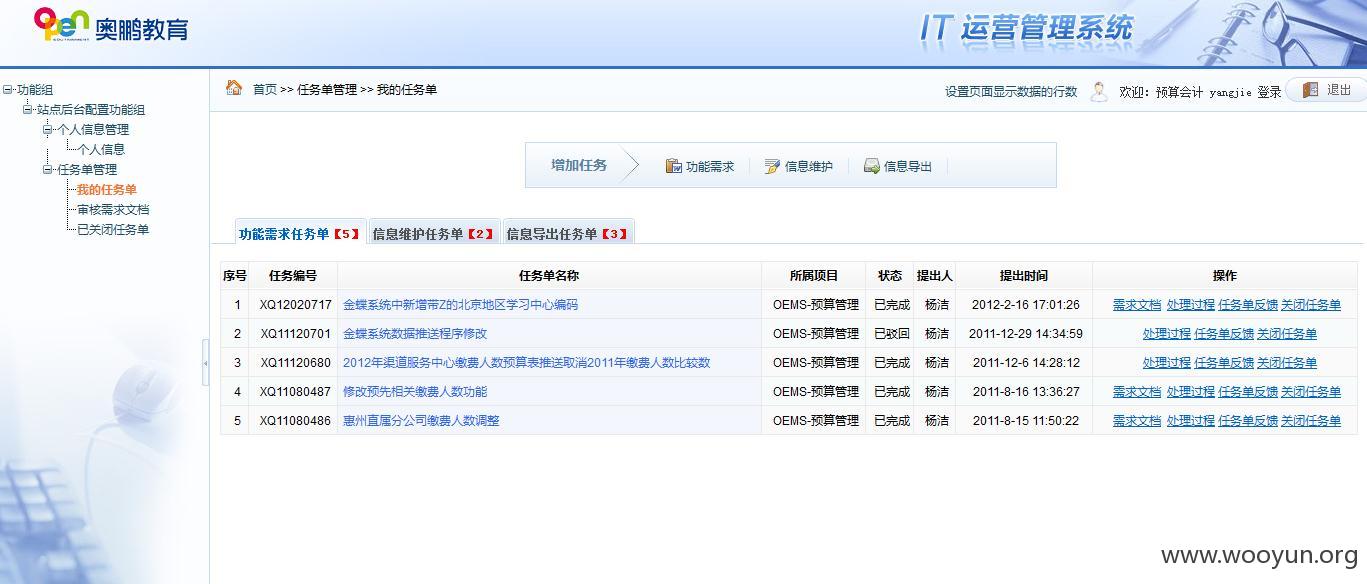This screenshot has width=1367, height=584.
Task: Open 审核需求文档 in the tree
Action: pos(113,209)
